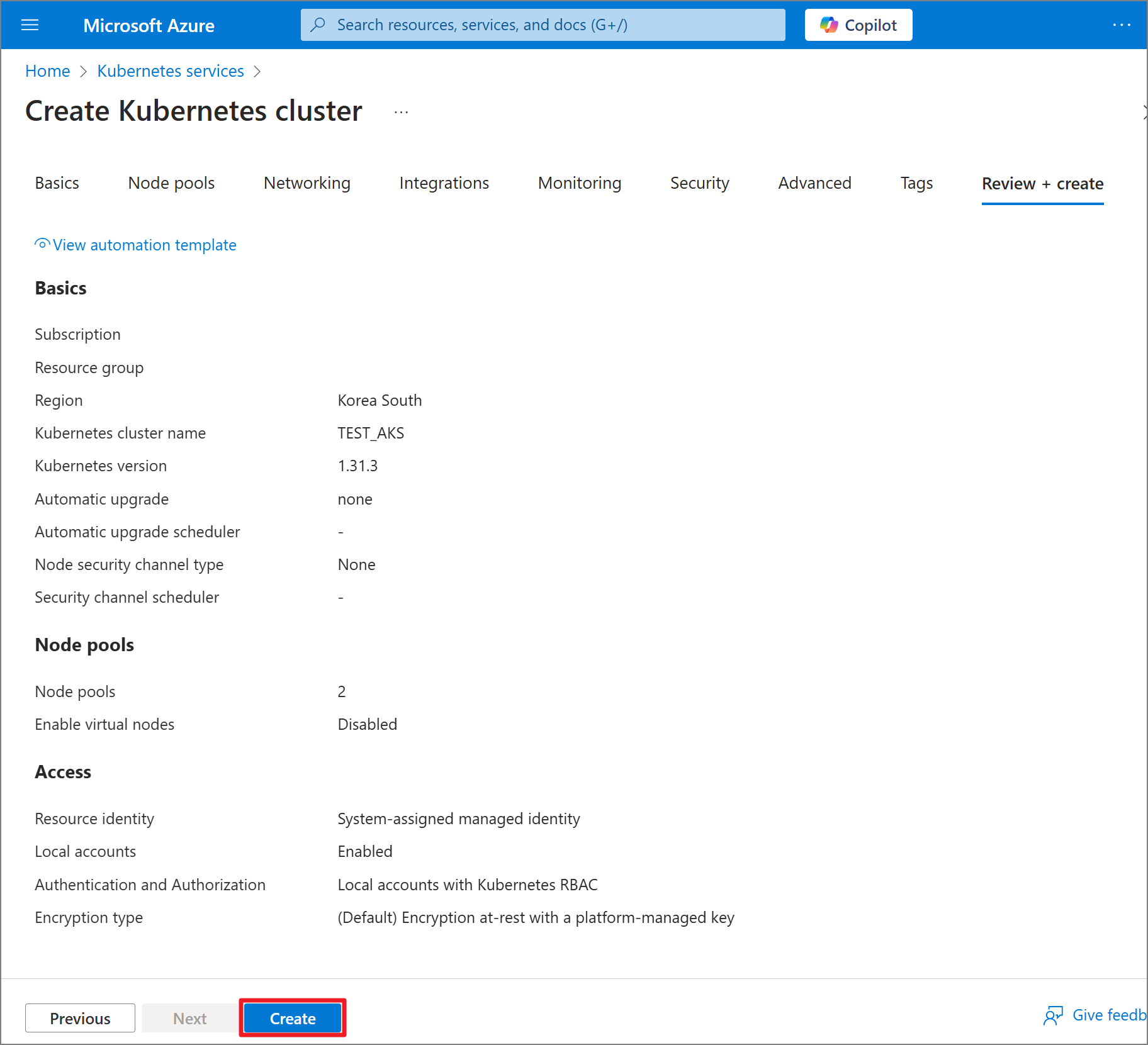Select the Monitoring tab
Screen dimensions: 1148x1045
[x=580, y=183]
